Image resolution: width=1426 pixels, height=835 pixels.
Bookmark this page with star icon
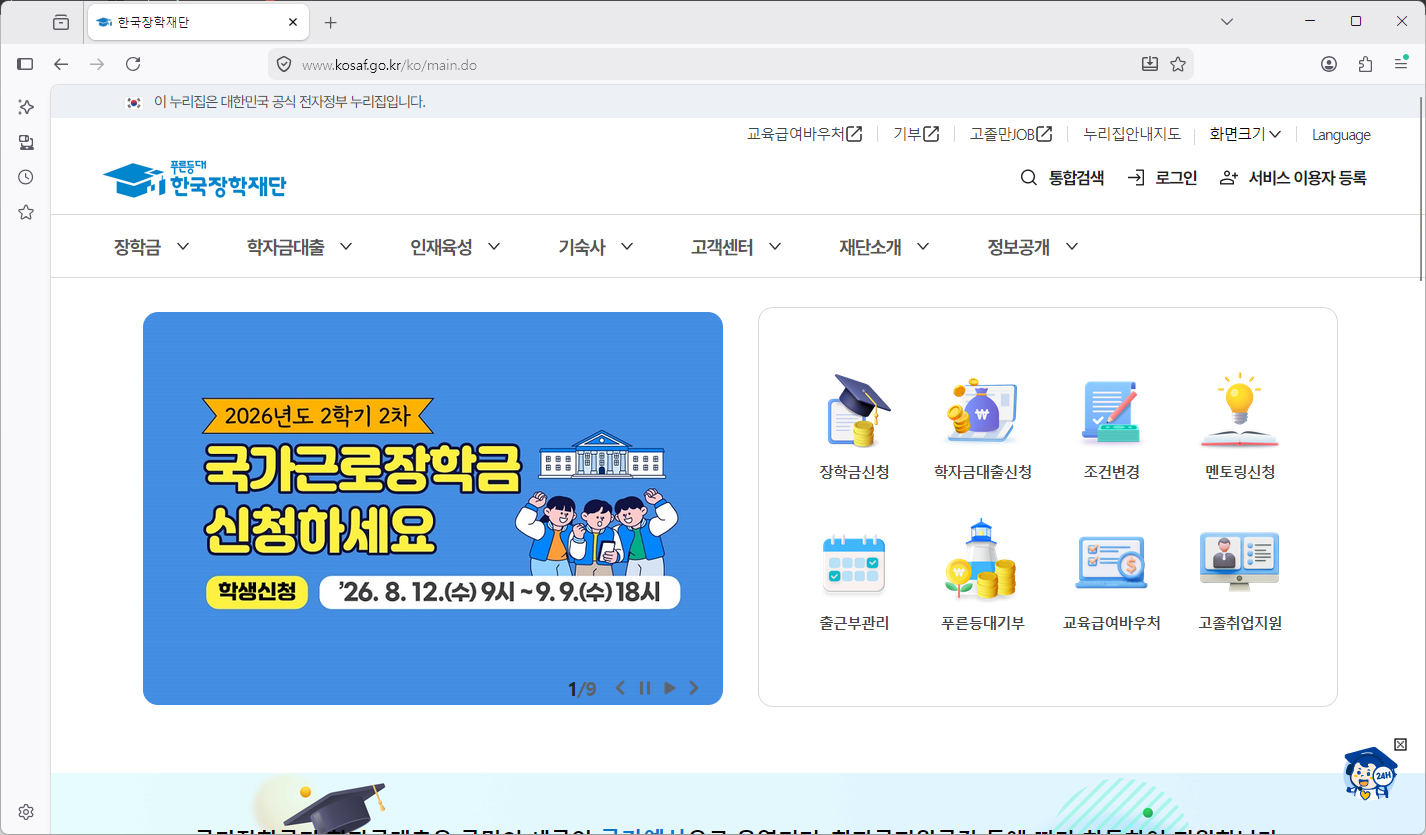[1178, 64]
